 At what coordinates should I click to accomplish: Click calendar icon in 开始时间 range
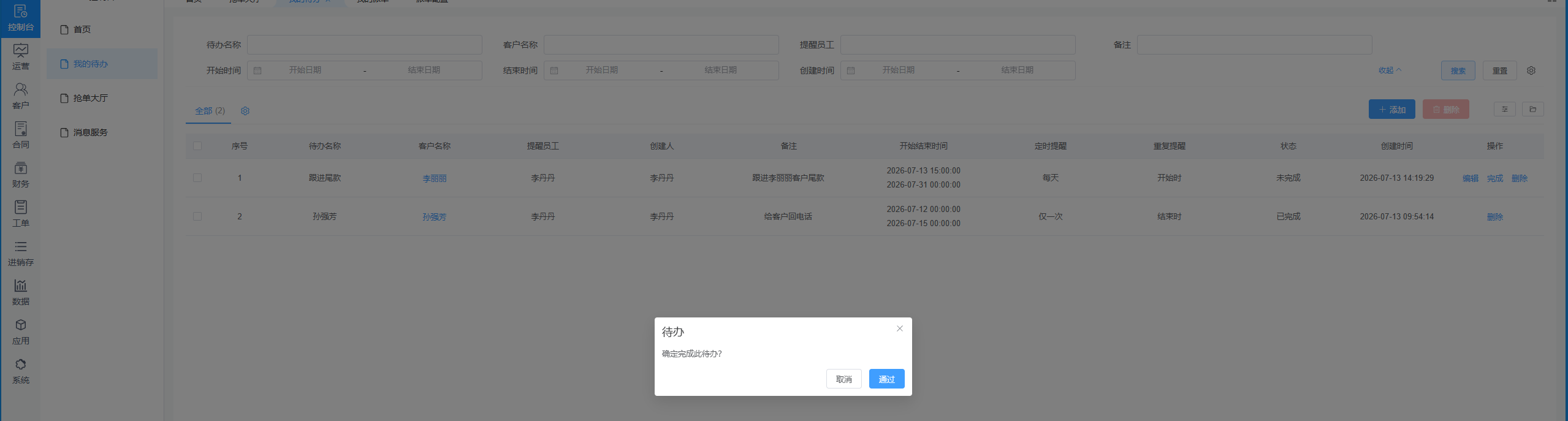[x=257, y=70]
